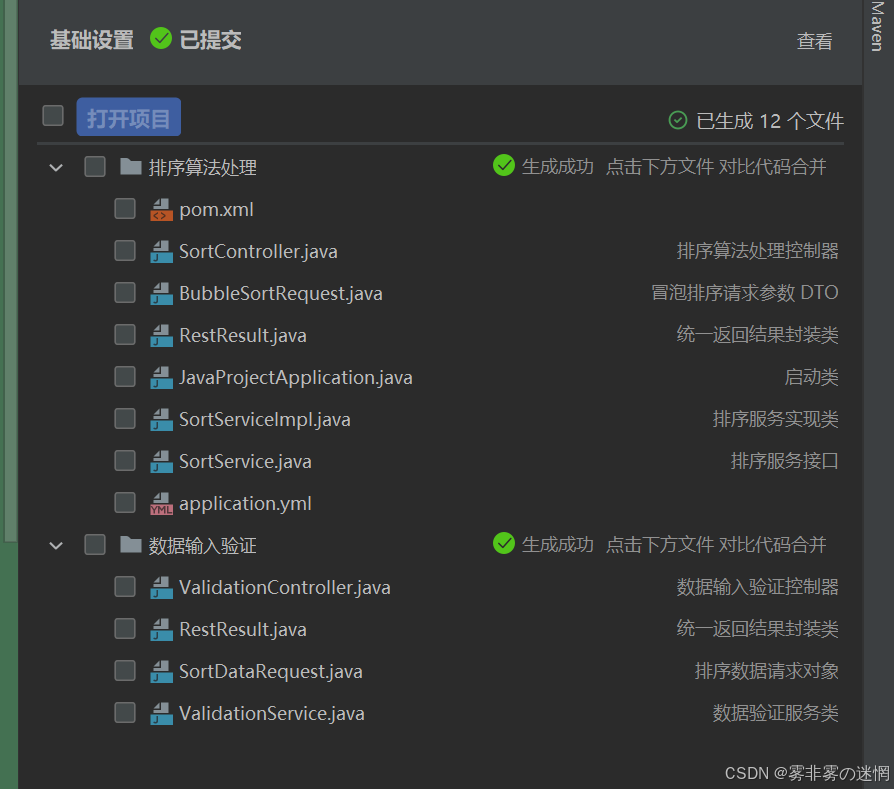
Task: Open the Maven side tab
Action: [x=877, y=26]
